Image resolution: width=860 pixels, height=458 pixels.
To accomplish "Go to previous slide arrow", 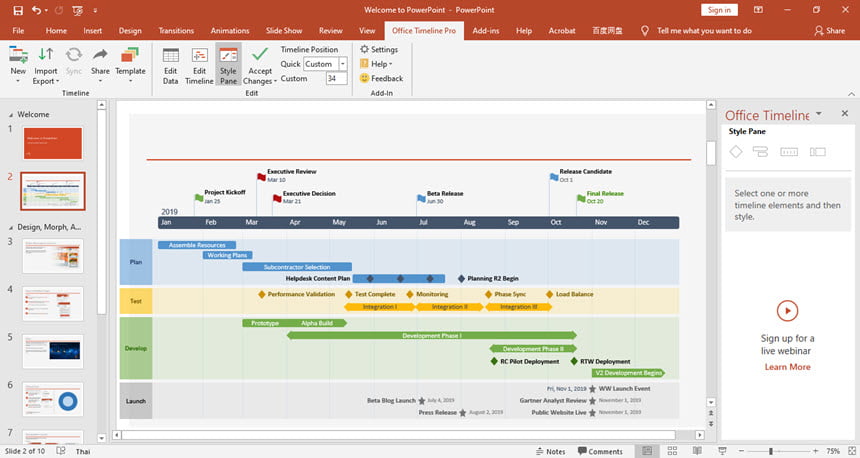I will 711,413.
